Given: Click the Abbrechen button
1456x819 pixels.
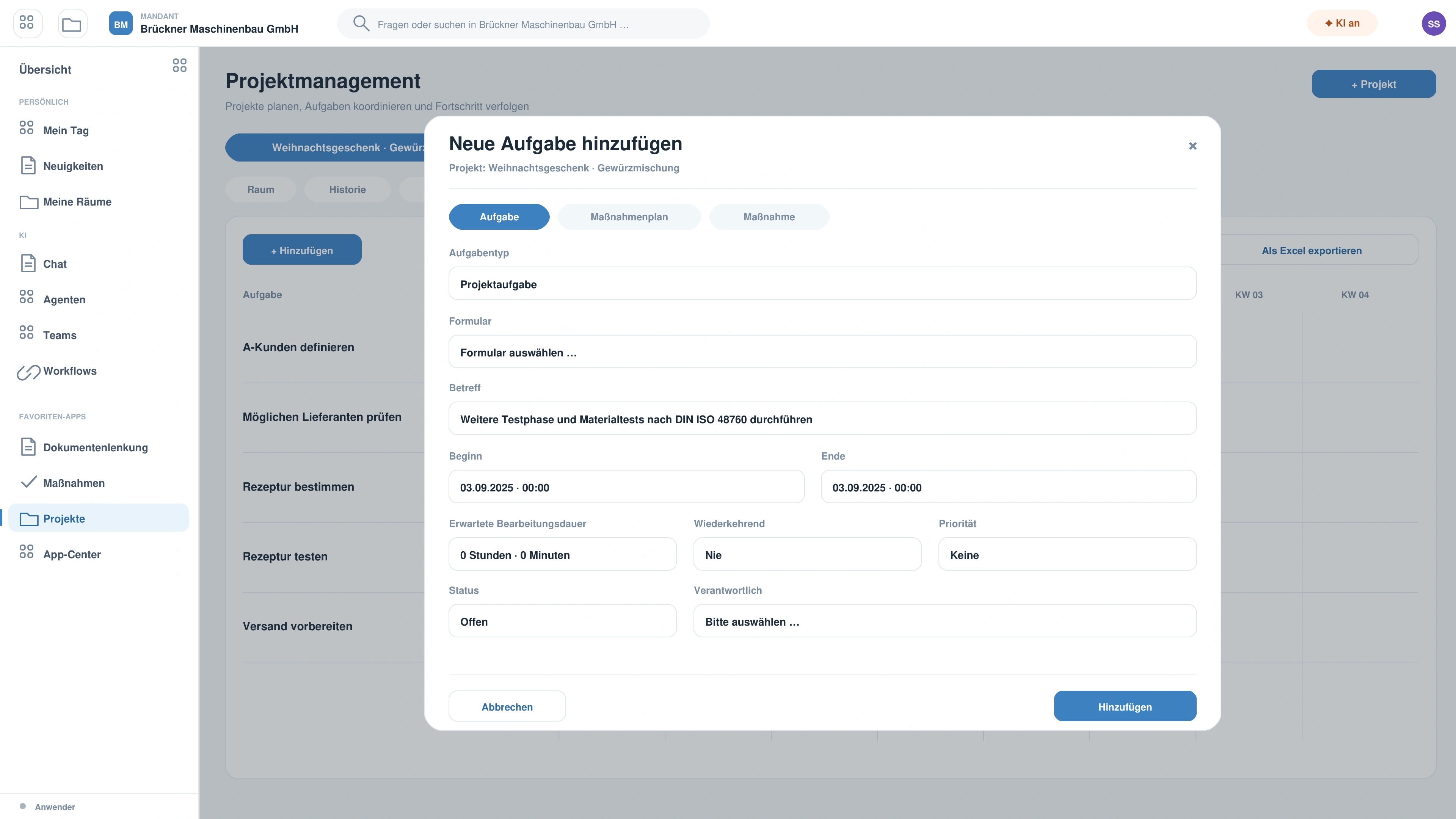Looking at the screenshot, I should click(507, 706).
